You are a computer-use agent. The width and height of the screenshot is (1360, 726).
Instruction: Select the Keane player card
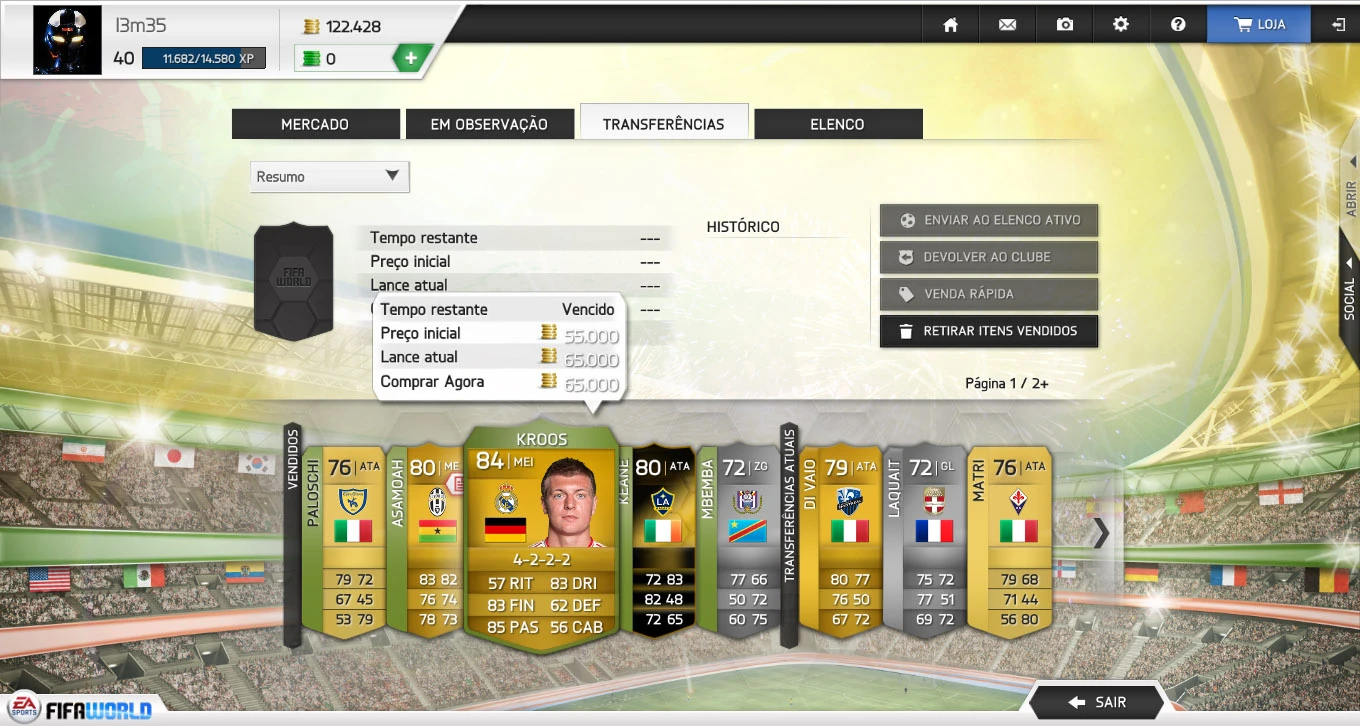[x=657, y=540]
